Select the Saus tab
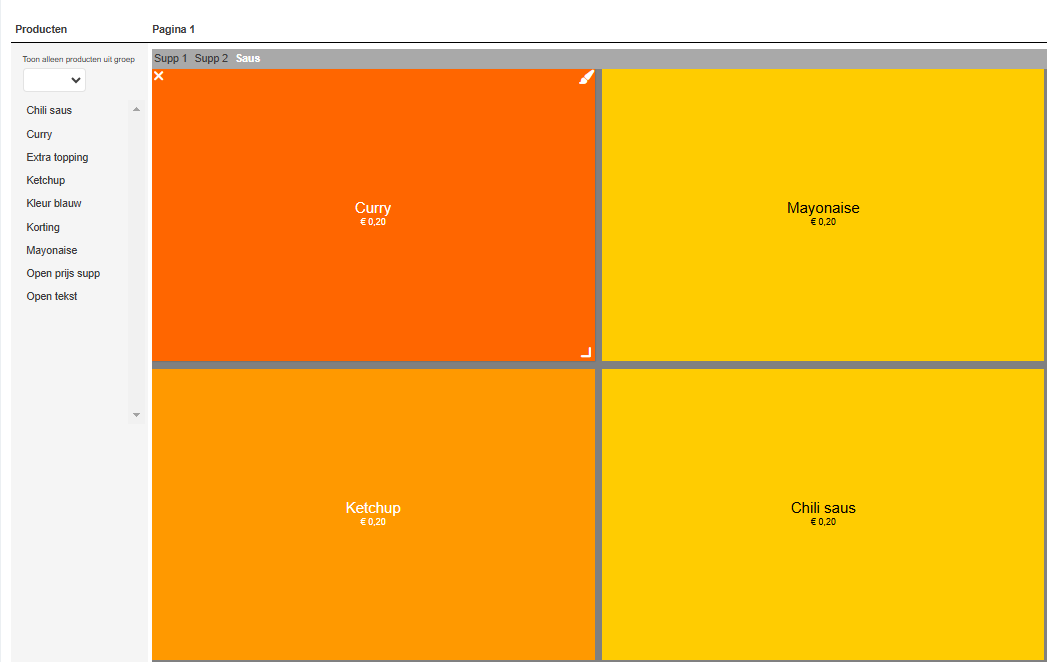This screenshot has width=1047, height=662. (248, 58)
